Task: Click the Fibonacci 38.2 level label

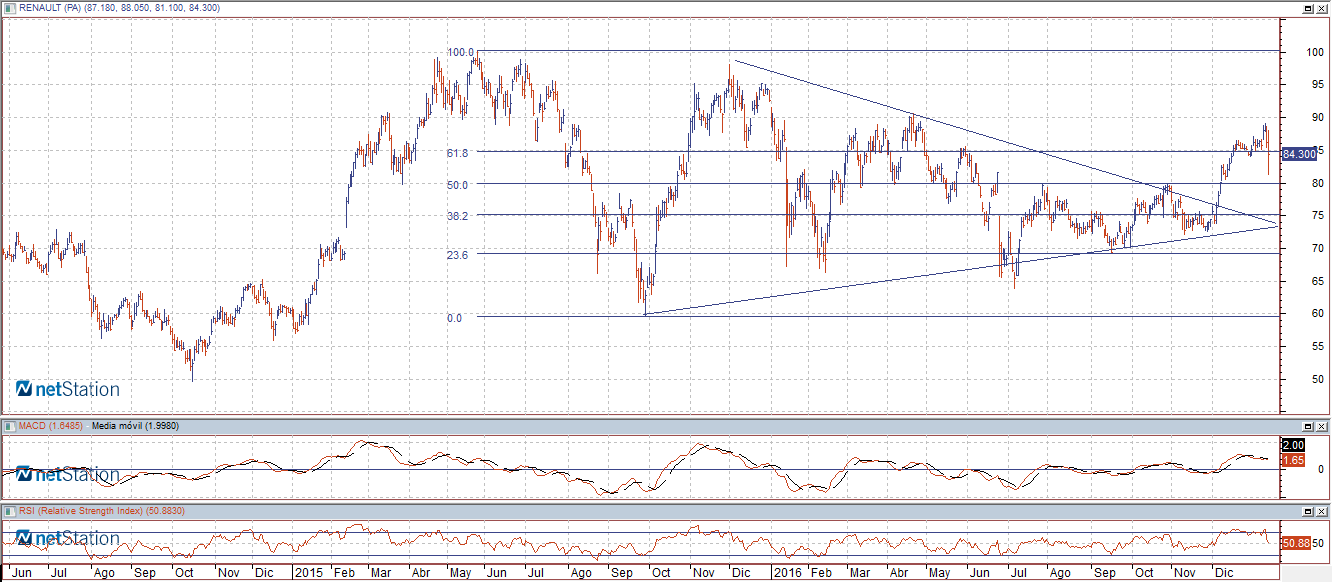Action: pyautogui.click(x=458, y=215)
